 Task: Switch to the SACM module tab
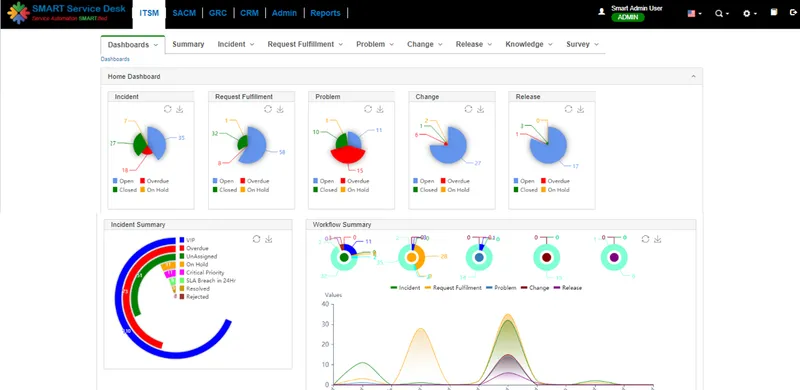[184, 13]
